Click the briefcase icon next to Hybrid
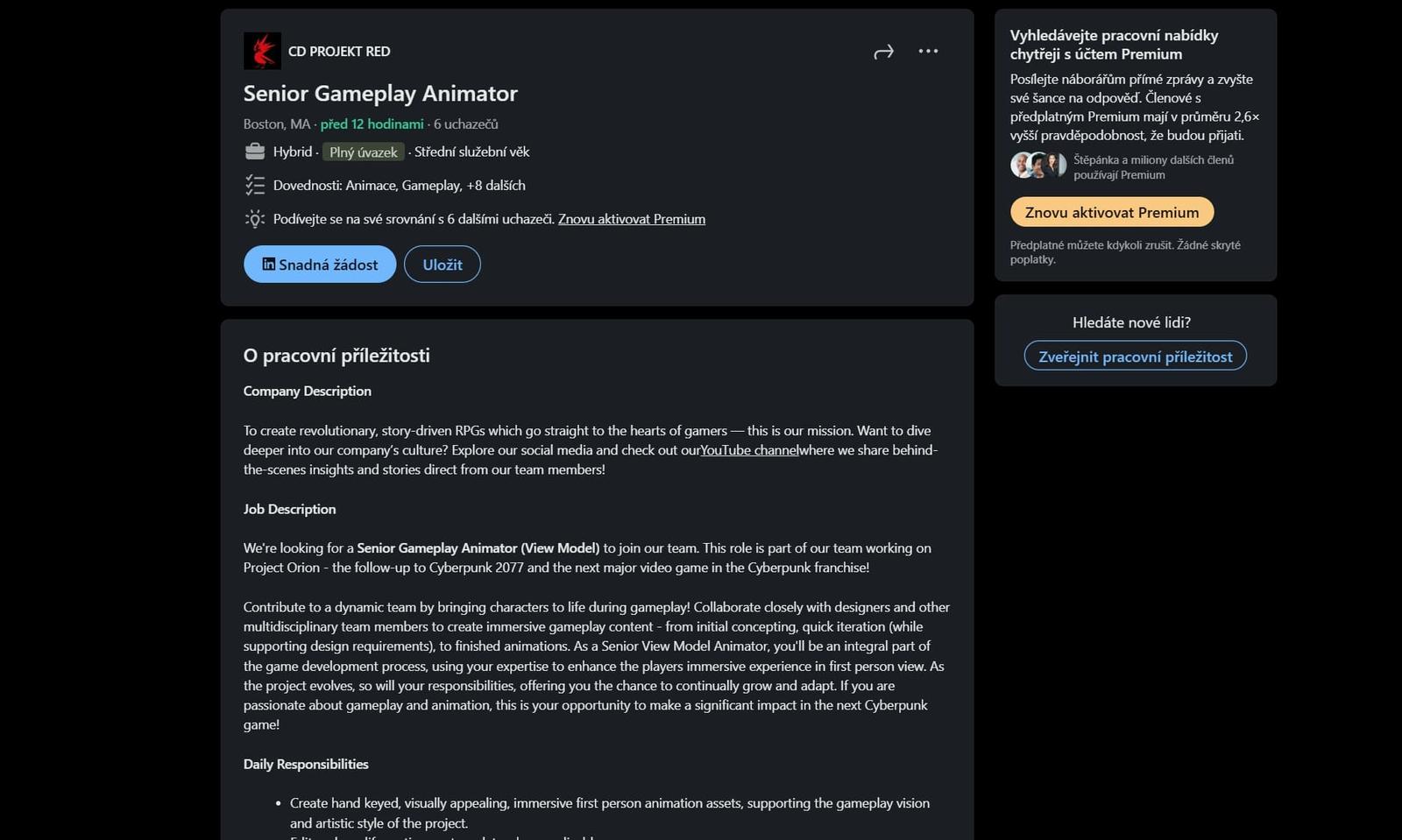The height and width of the screenshot is (840, 1402). click(x=254, y=152)
